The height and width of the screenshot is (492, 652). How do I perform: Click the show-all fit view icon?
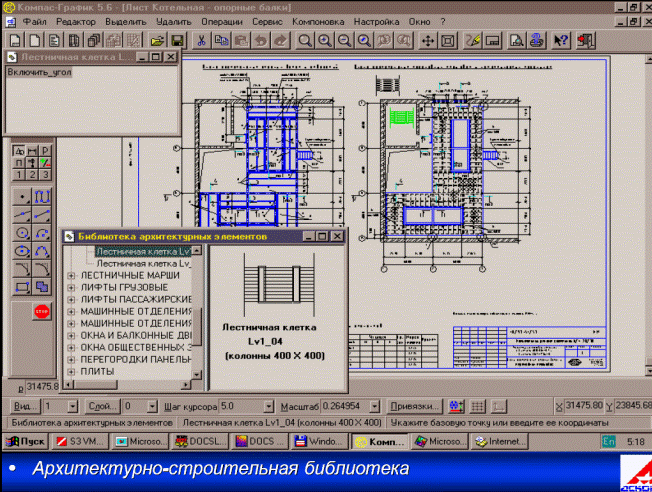point(448,40)
